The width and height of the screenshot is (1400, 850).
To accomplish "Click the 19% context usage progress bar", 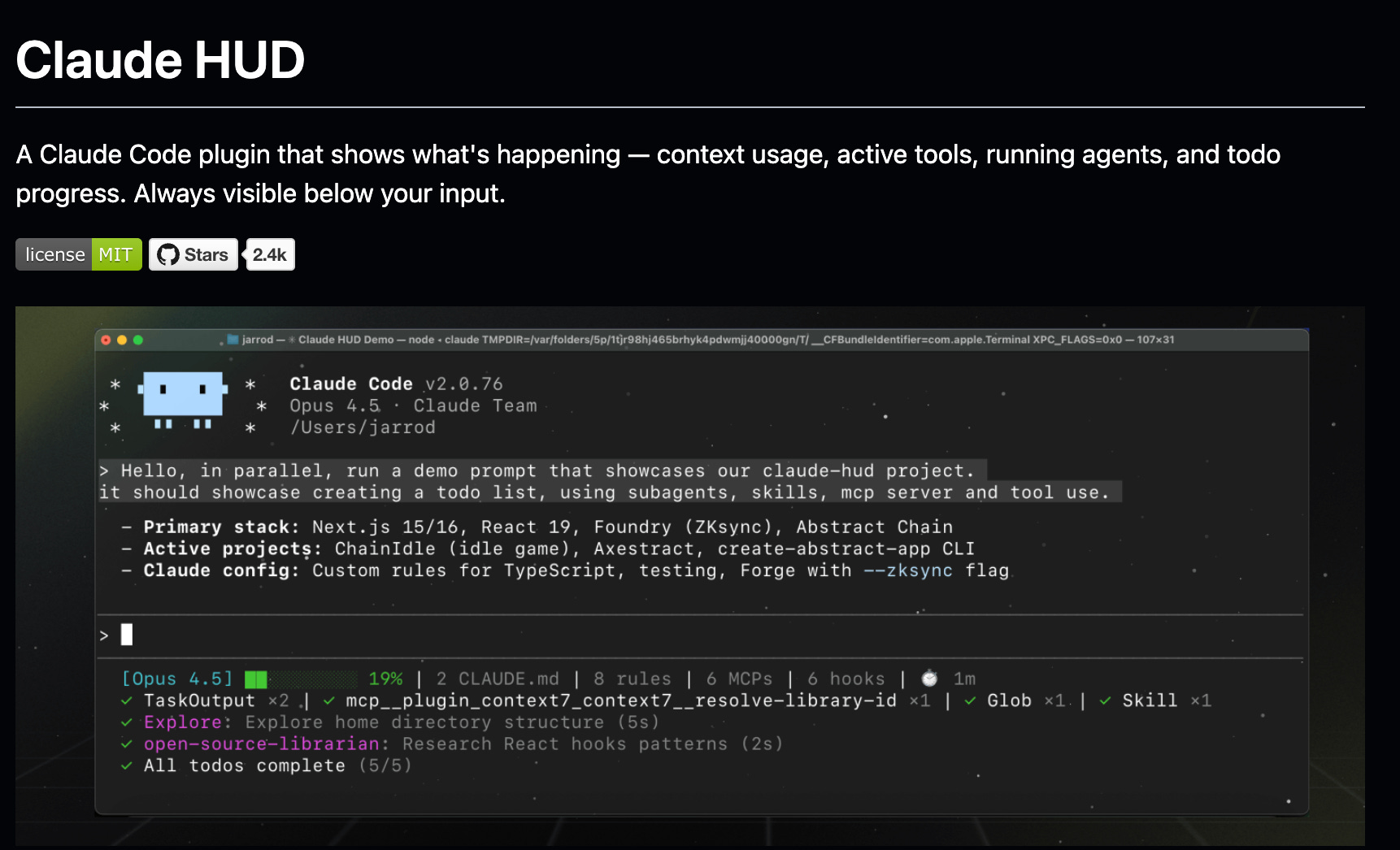I will (301, 677).
